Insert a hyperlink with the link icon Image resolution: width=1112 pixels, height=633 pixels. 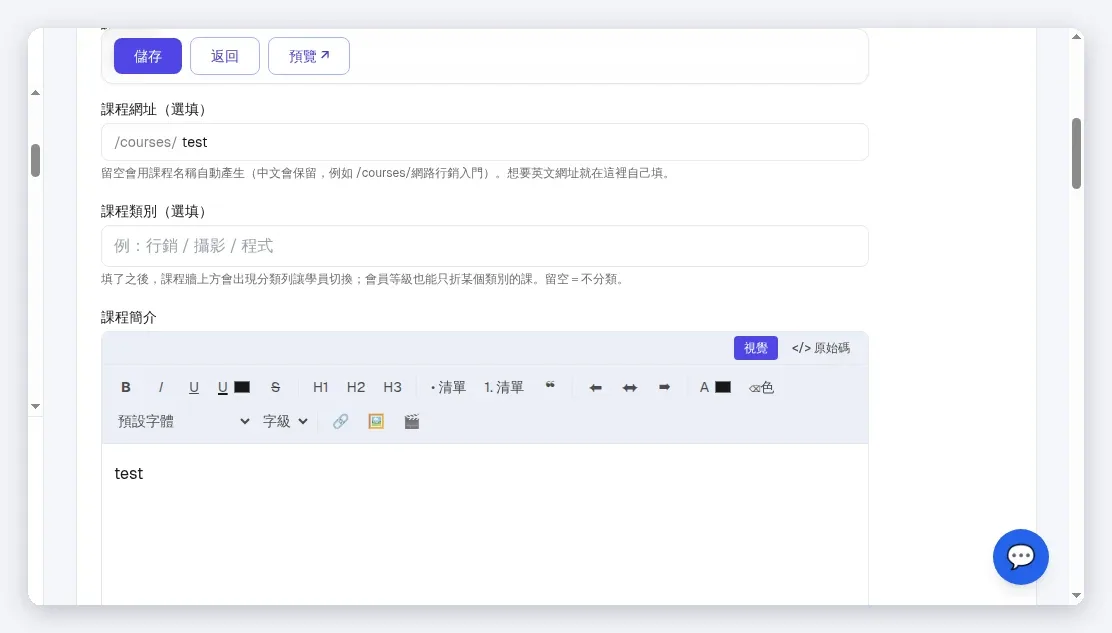pos(340,421)
